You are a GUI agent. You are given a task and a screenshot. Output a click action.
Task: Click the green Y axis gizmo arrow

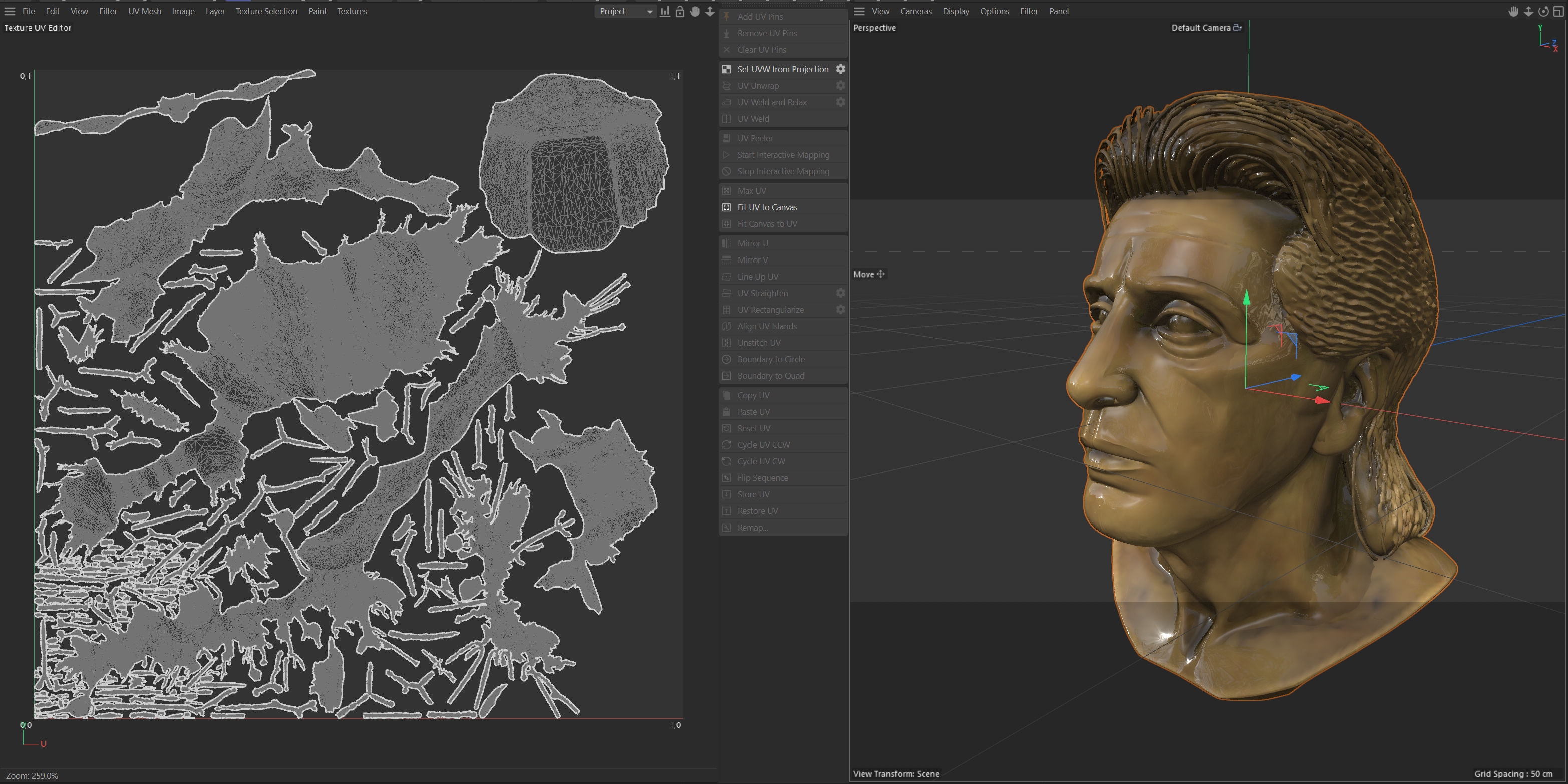[1246, 297]
